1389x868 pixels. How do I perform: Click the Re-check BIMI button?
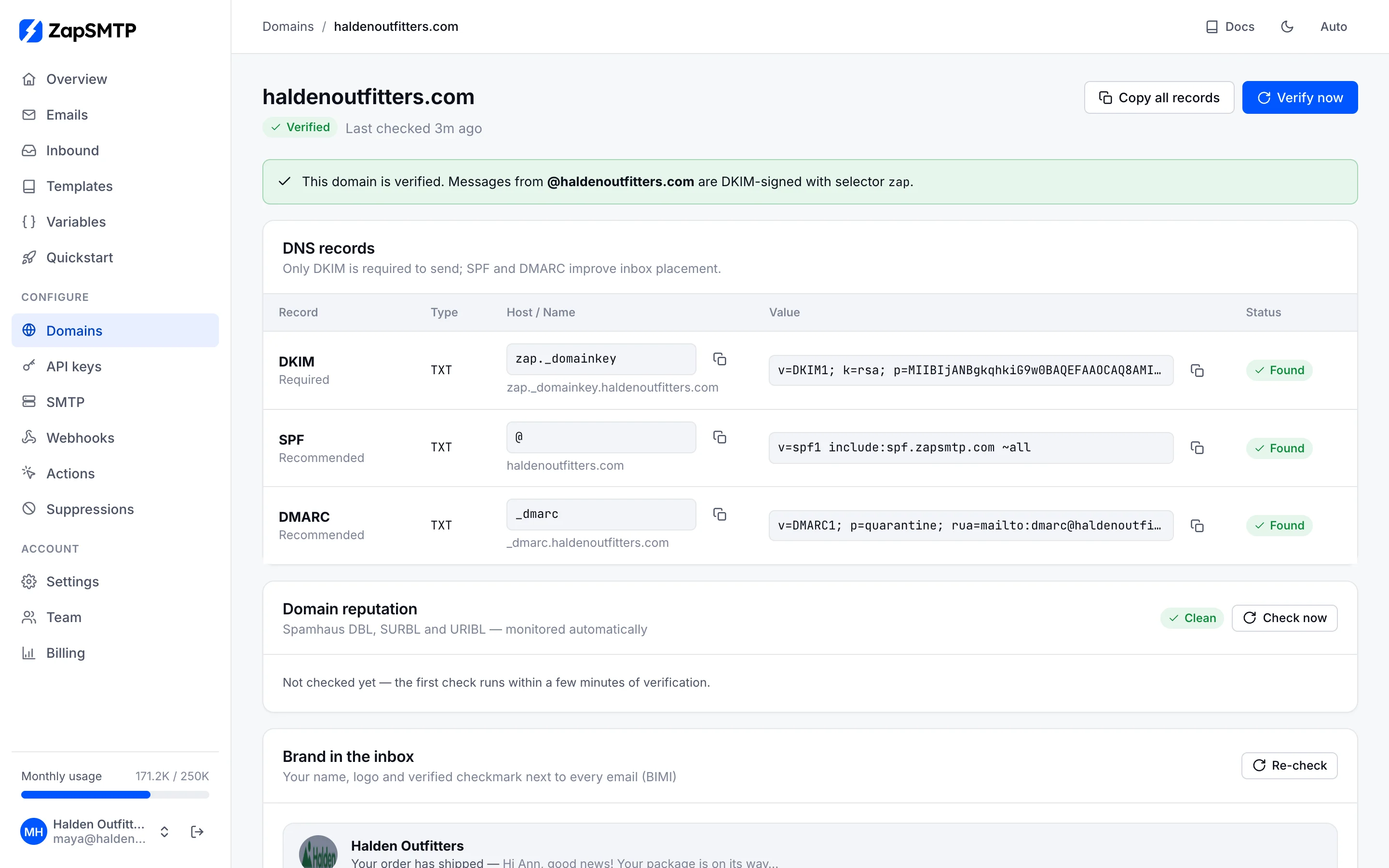[1289, 766]
